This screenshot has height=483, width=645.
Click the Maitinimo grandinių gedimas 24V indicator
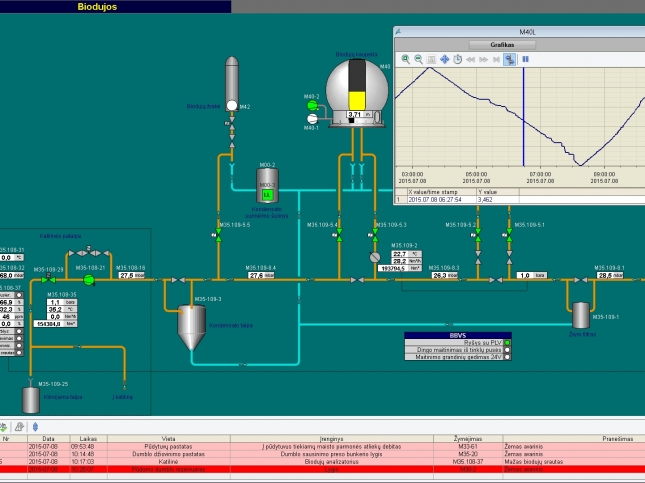pos(458,357)
